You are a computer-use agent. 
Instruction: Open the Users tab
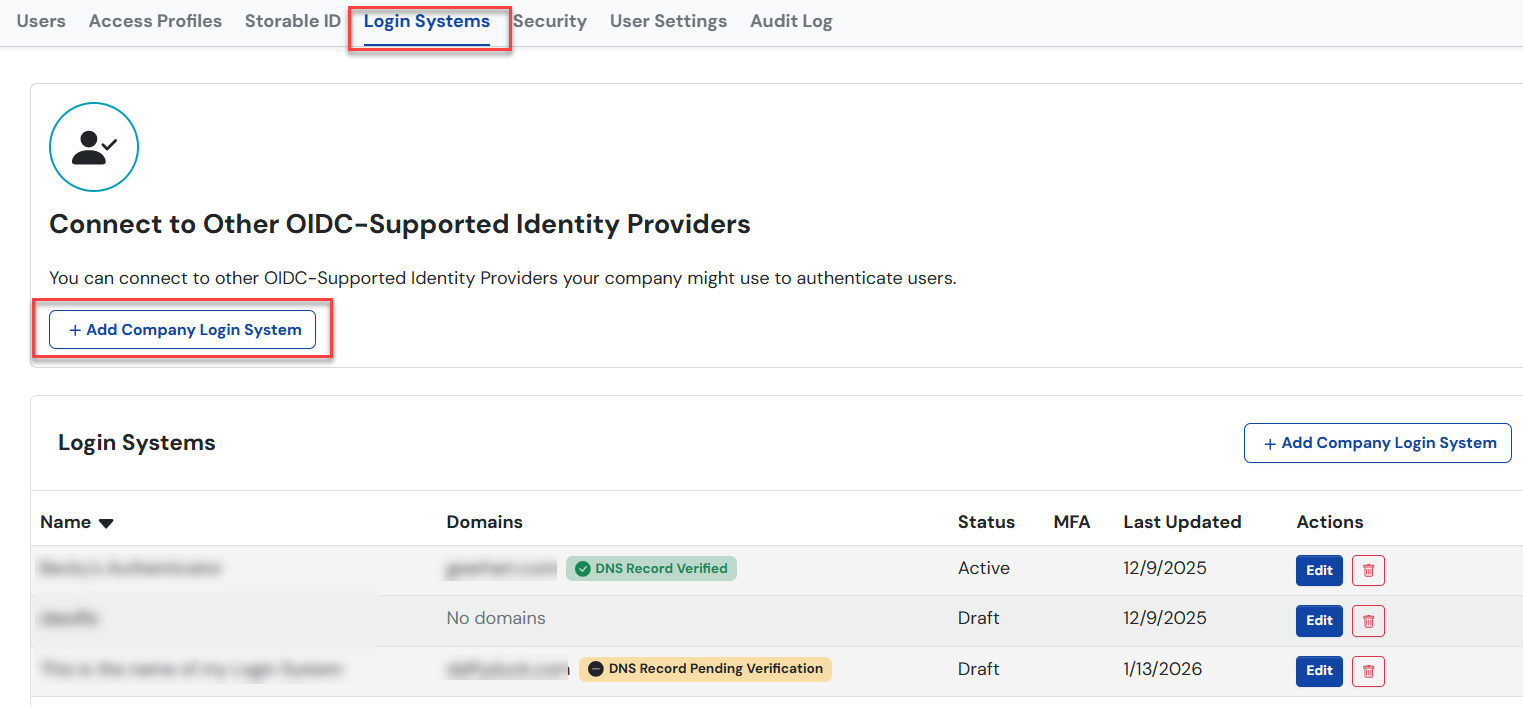(x=41, y=21)
